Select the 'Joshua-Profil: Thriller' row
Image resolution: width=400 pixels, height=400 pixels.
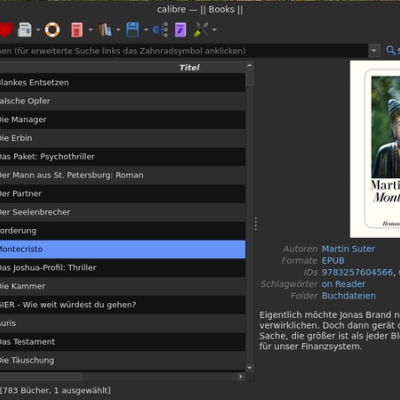(123, 268)
